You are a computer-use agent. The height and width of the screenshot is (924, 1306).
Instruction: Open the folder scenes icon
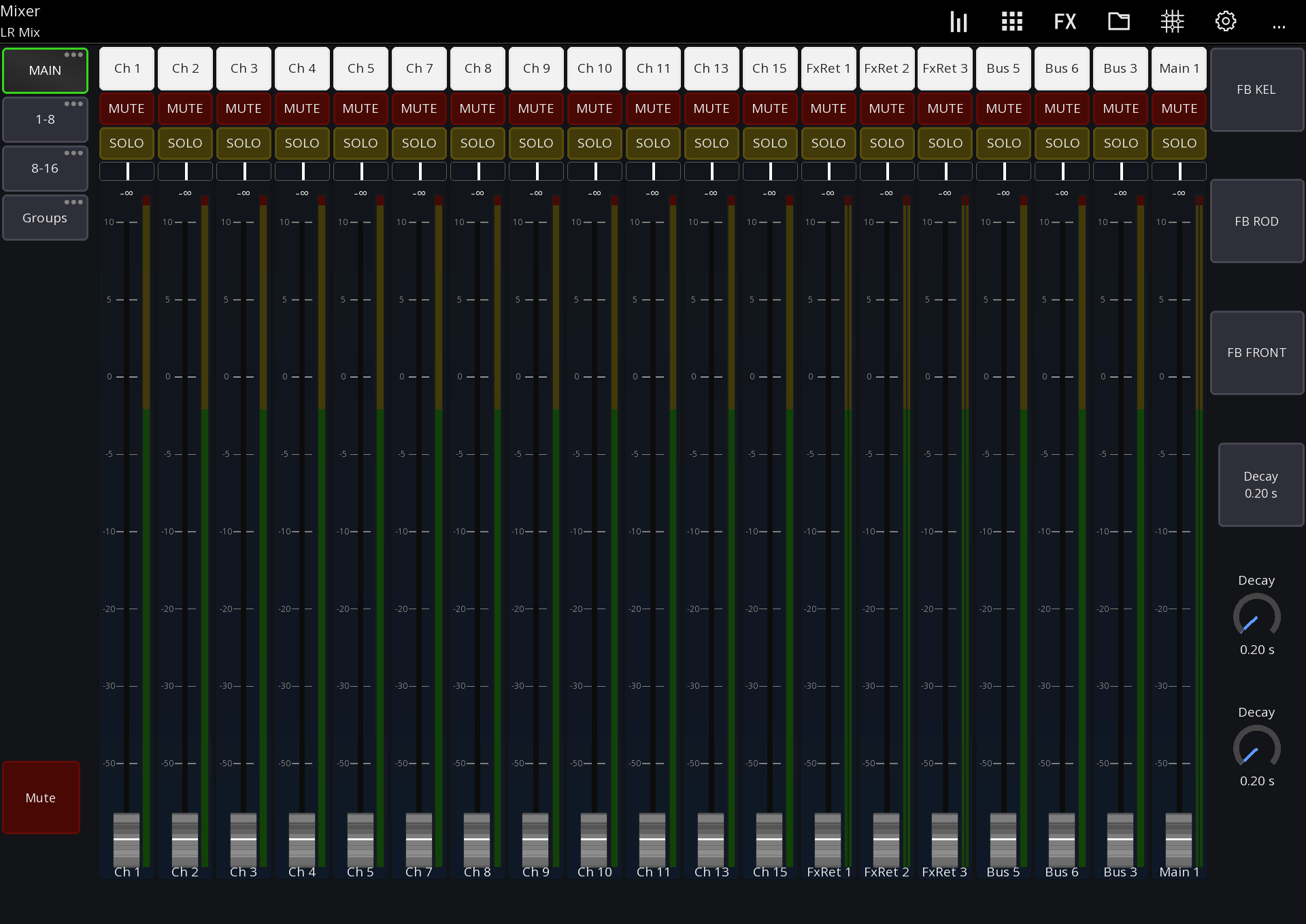(1118, 22)
